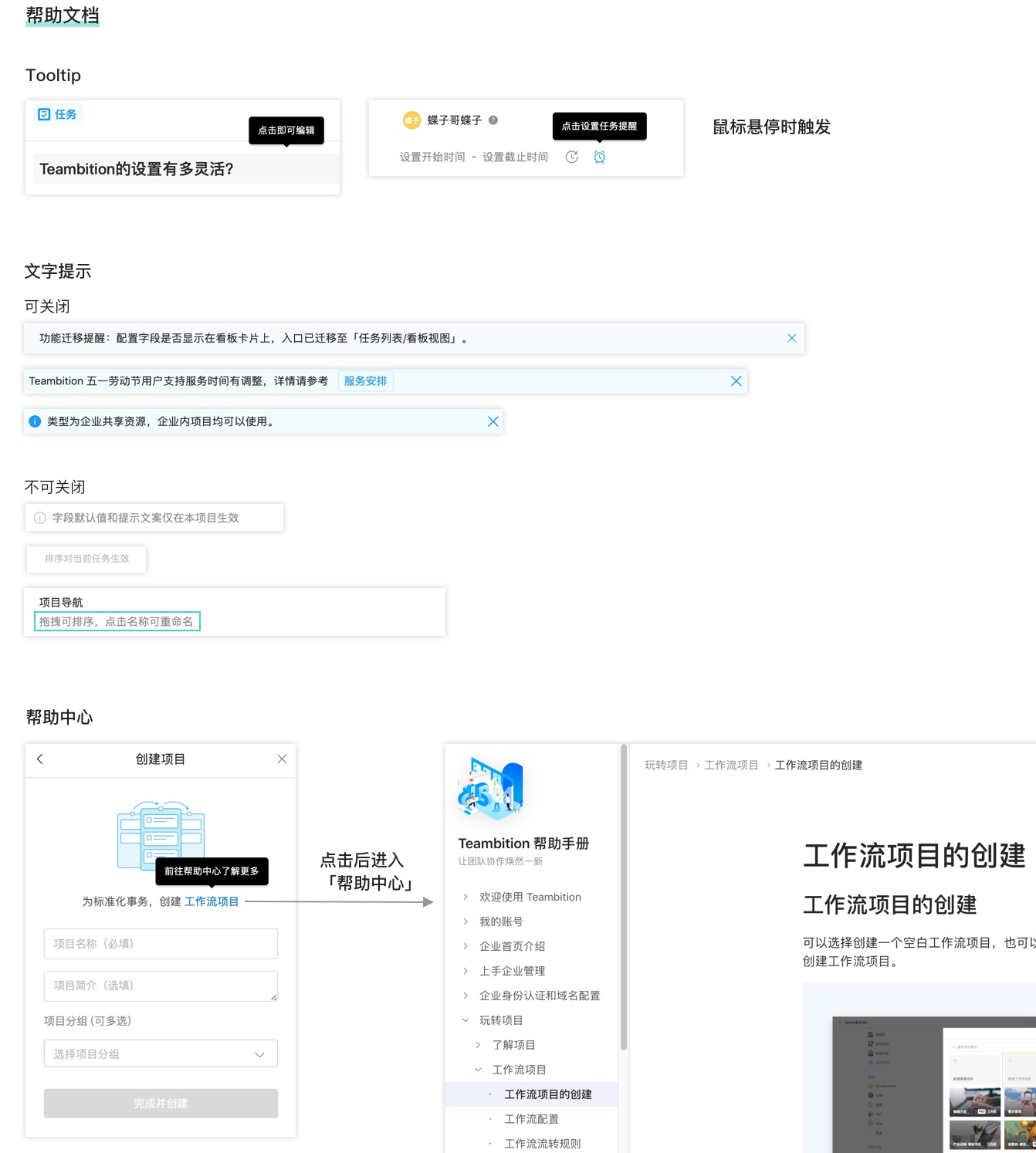Open the 工作流项目 link

pyautogui.click(x=212, y=901)
